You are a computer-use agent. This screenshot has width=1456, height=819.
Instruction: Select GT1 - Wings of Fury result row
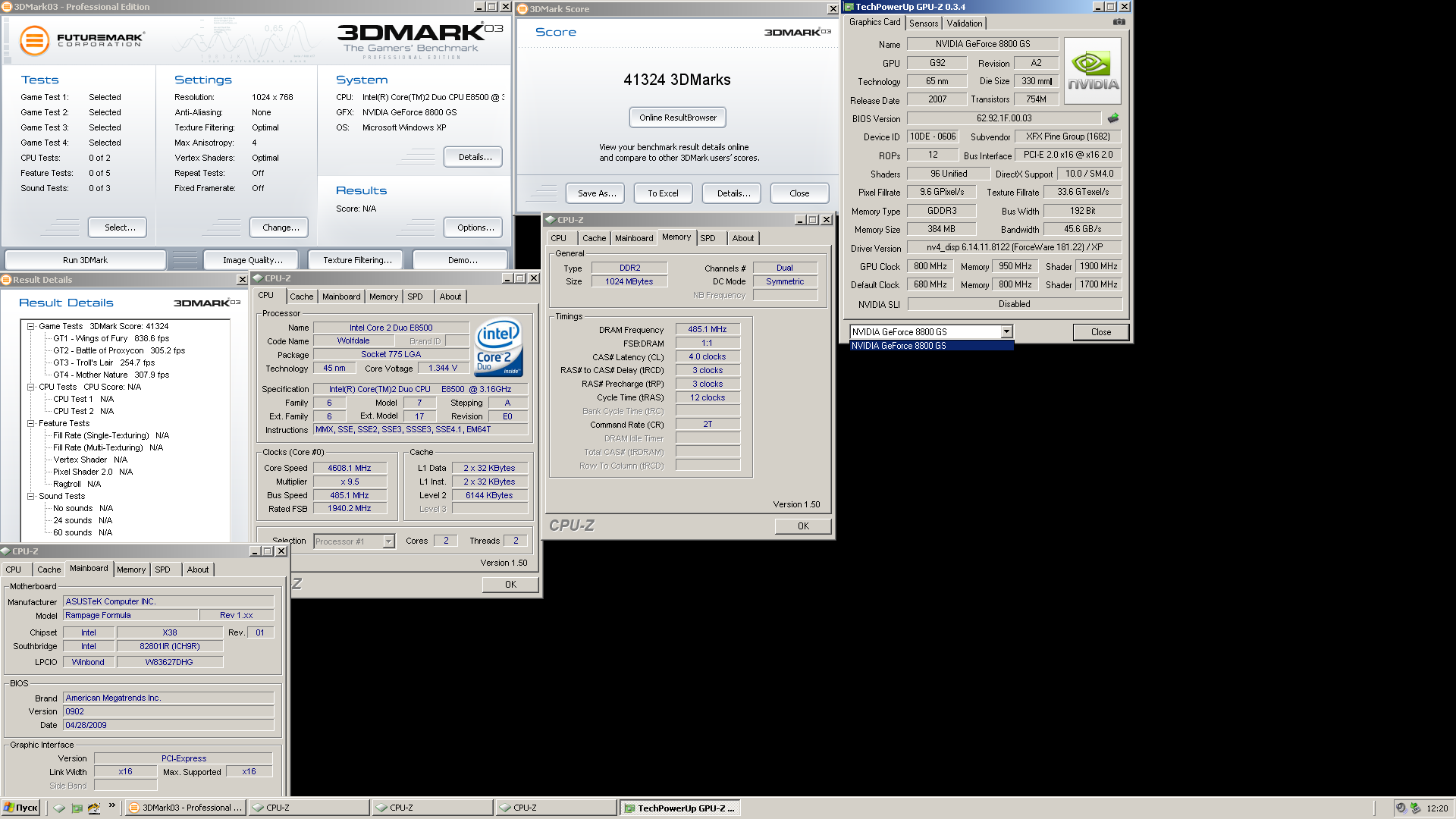(x=111, y=338)
